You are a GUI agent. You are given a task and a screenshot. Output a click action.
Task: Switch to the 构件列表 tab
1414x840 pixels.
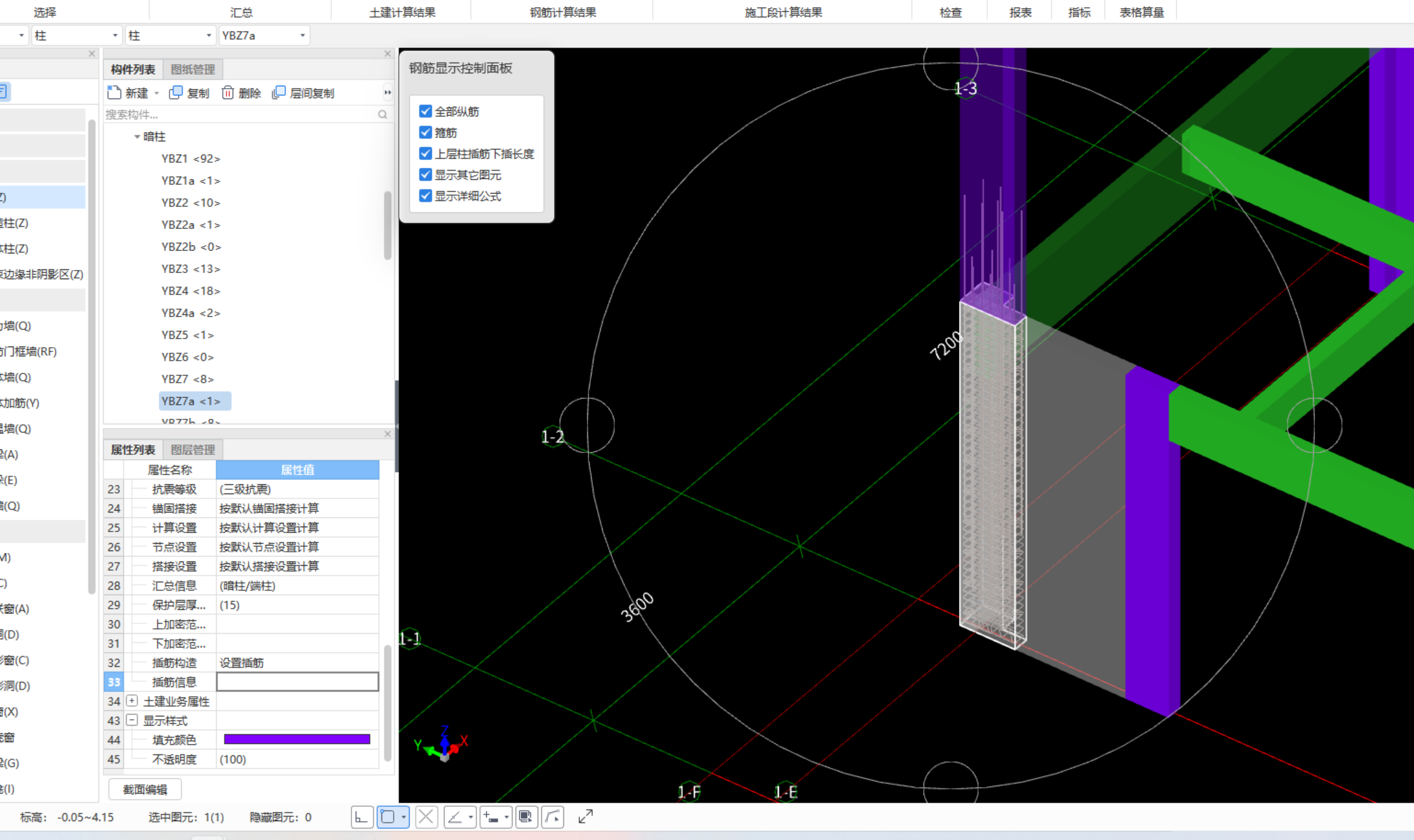point(133,69)
